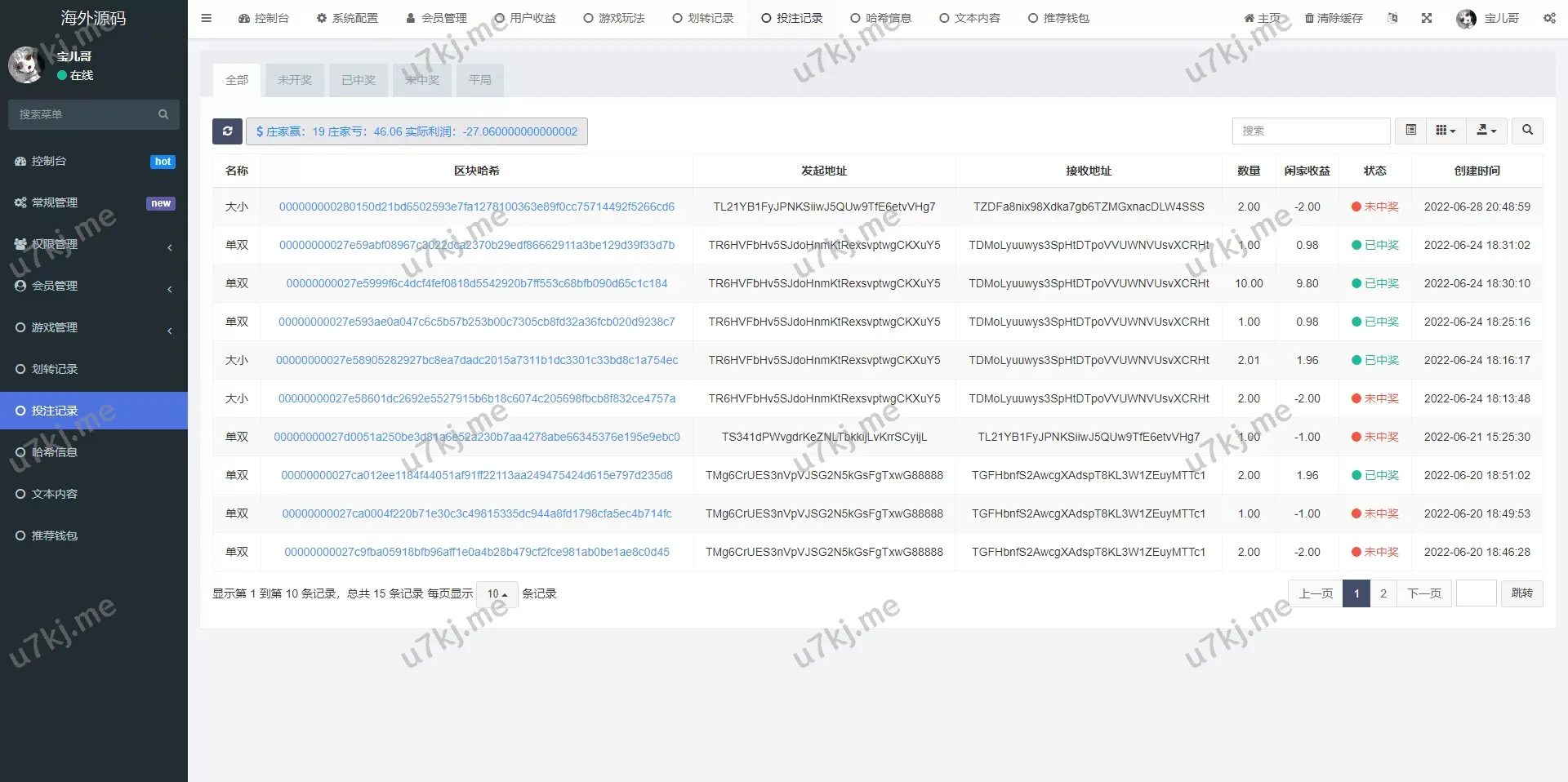Click the magnifier search button beside export
The width and height of the screenshot is (1568, 782).
click(x=1527, y=131)
